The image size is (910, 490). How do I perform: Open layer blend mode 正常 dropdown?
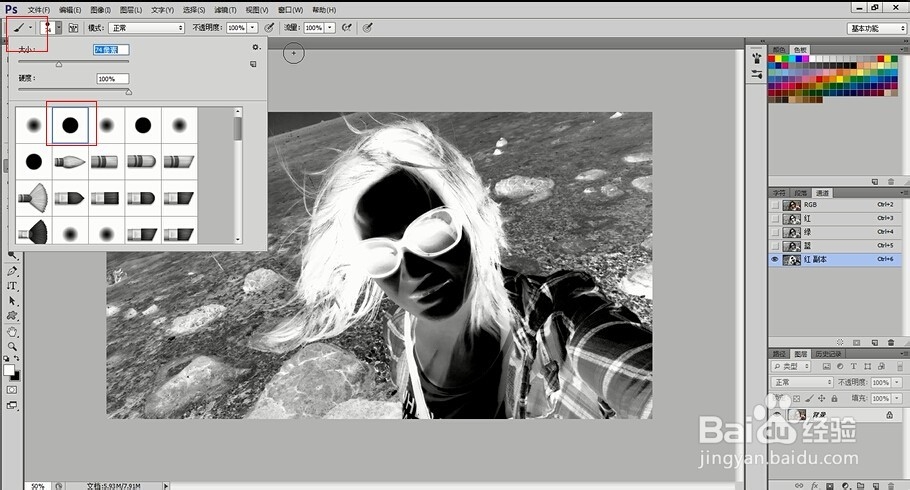coord(802,382)
